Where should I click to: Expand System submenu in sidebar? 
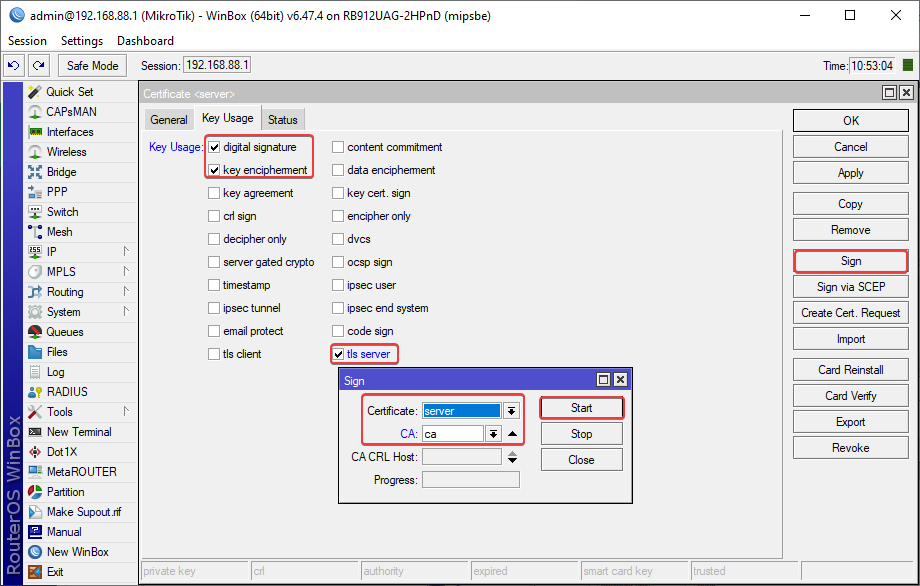pos(126,311)
